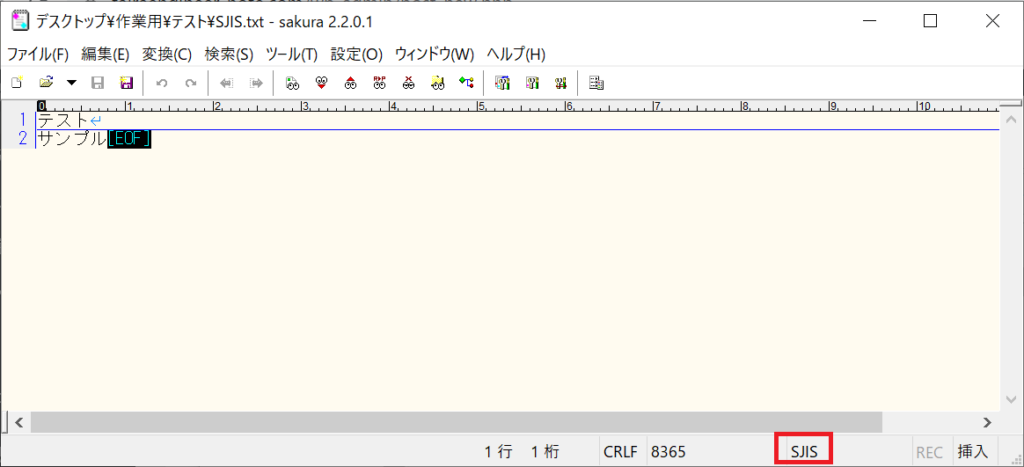This screenshot has width=1024, height=467.
Task: Click Find Previous icon with up arrow
Action: (350, 83)
